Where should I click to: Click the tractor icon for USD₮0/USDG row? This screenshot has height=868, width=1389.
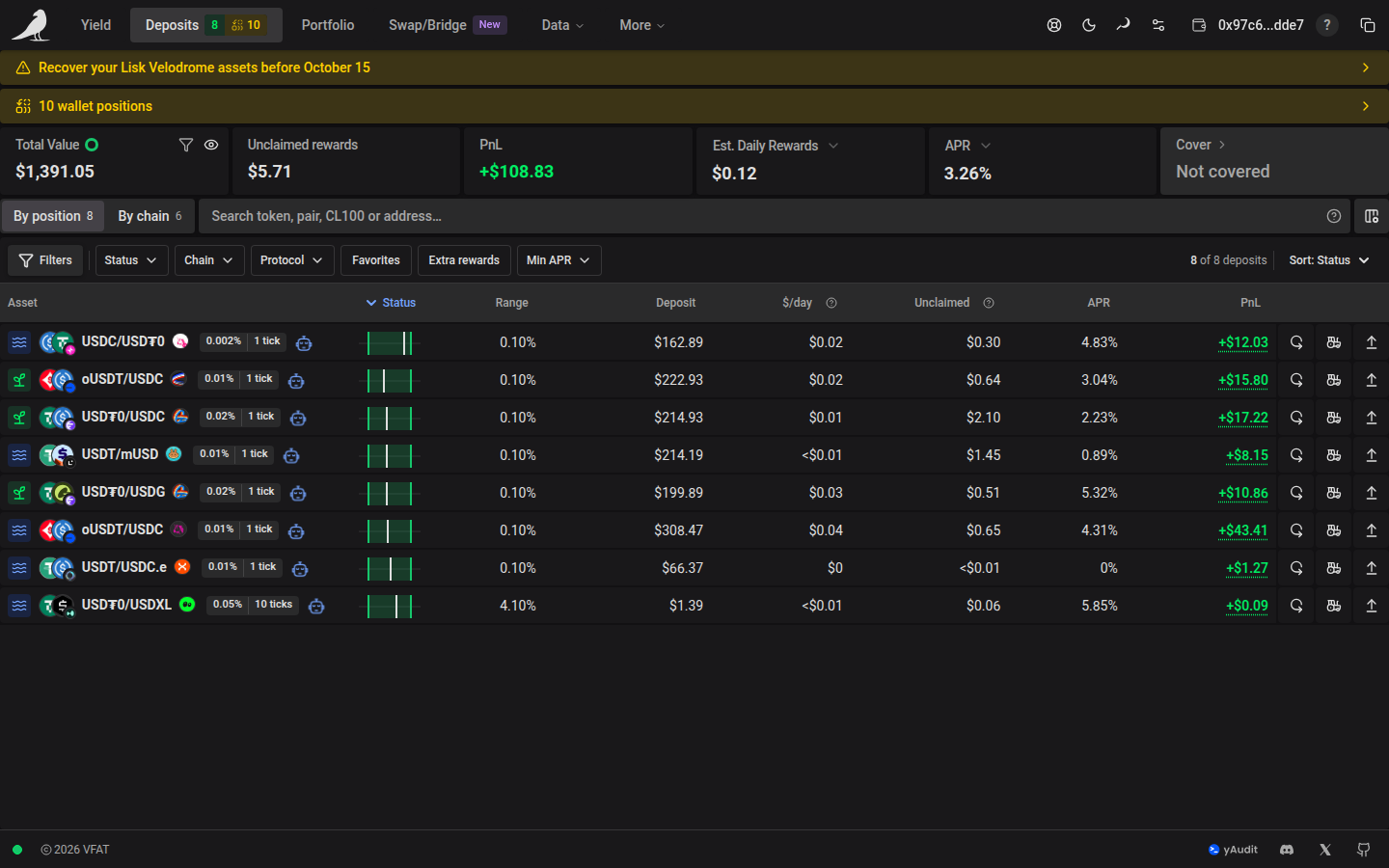point(1334,493)
